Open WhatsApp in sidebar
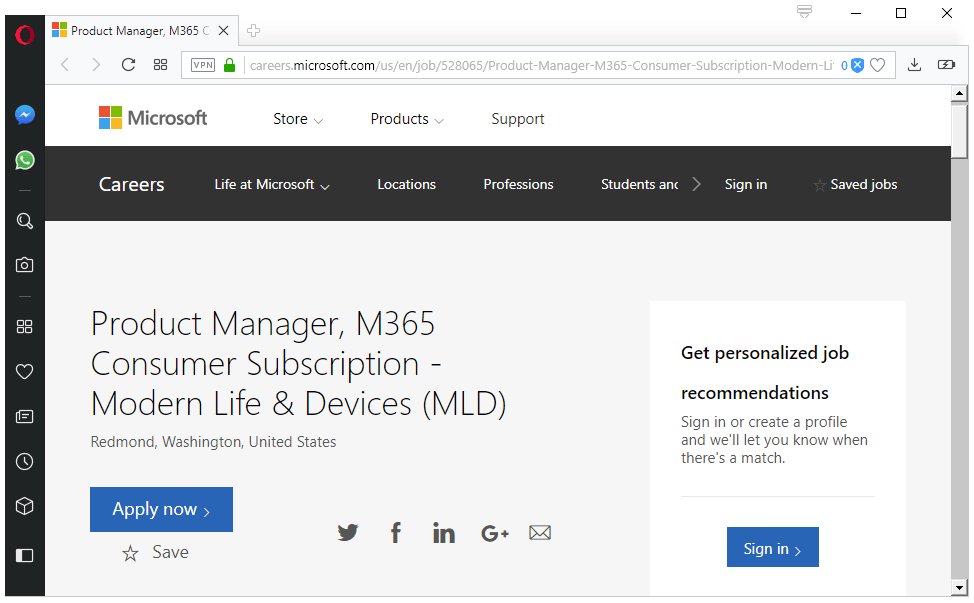This screenshot has width=974, height=603. [25, 160]
